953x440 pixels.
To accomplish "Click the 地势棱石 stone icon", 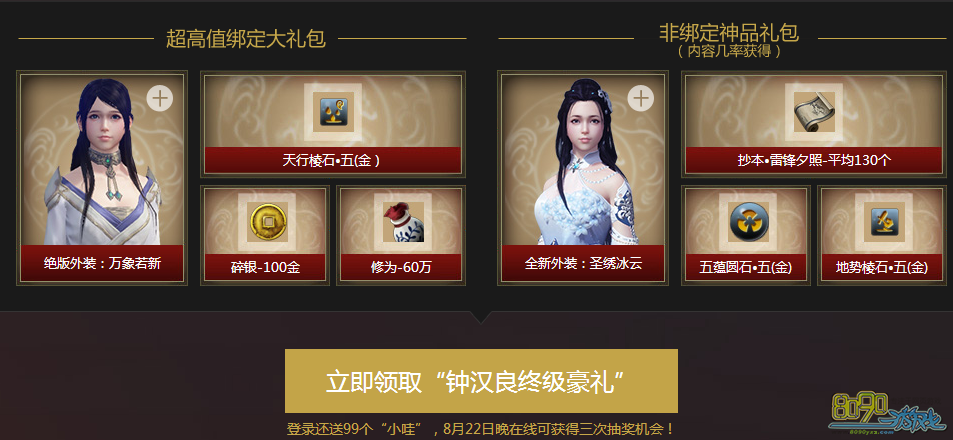I will coord(884,222).
